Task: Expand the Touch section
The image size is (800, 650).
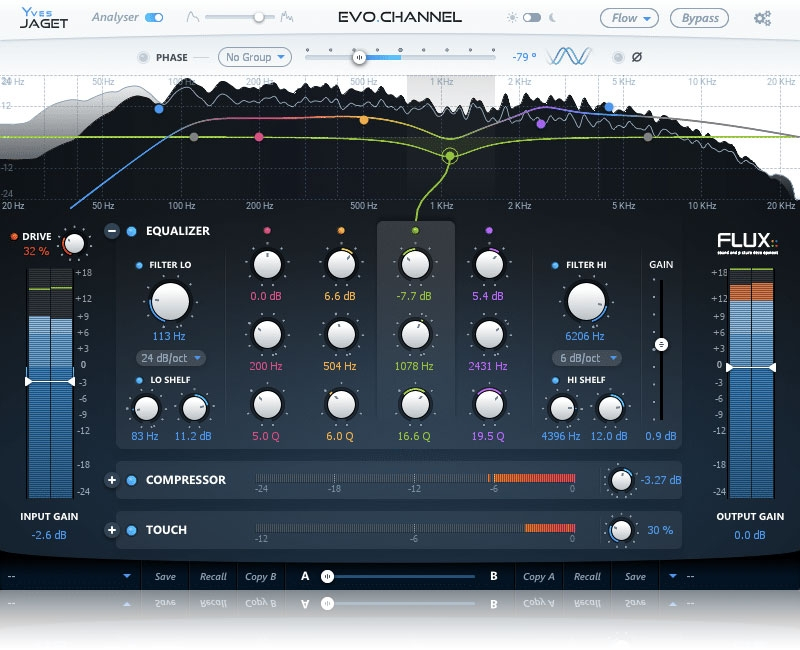Action: click(x=112, y=530)
